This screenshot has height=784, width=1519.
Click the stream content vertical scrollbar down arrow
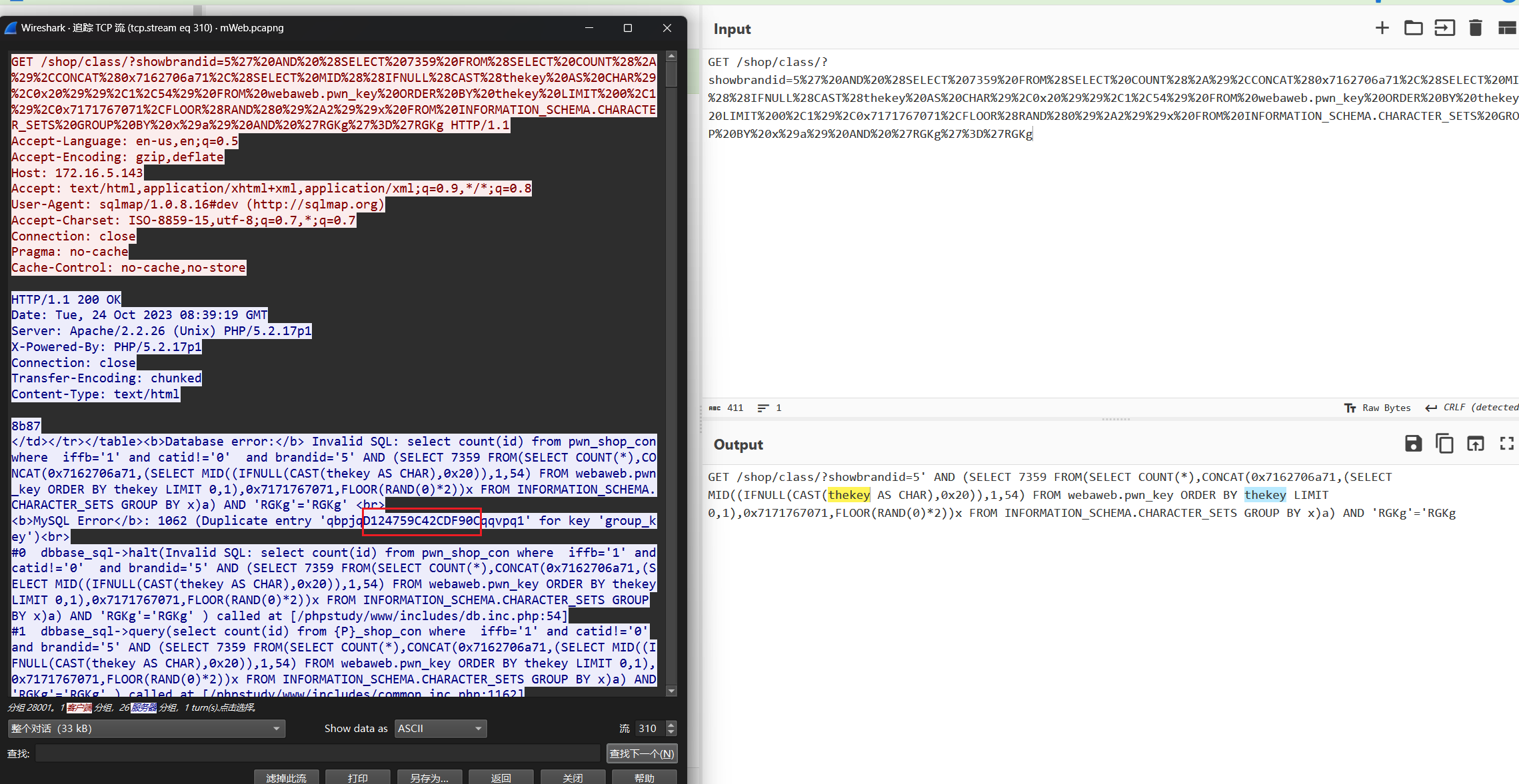coord(671,691)
